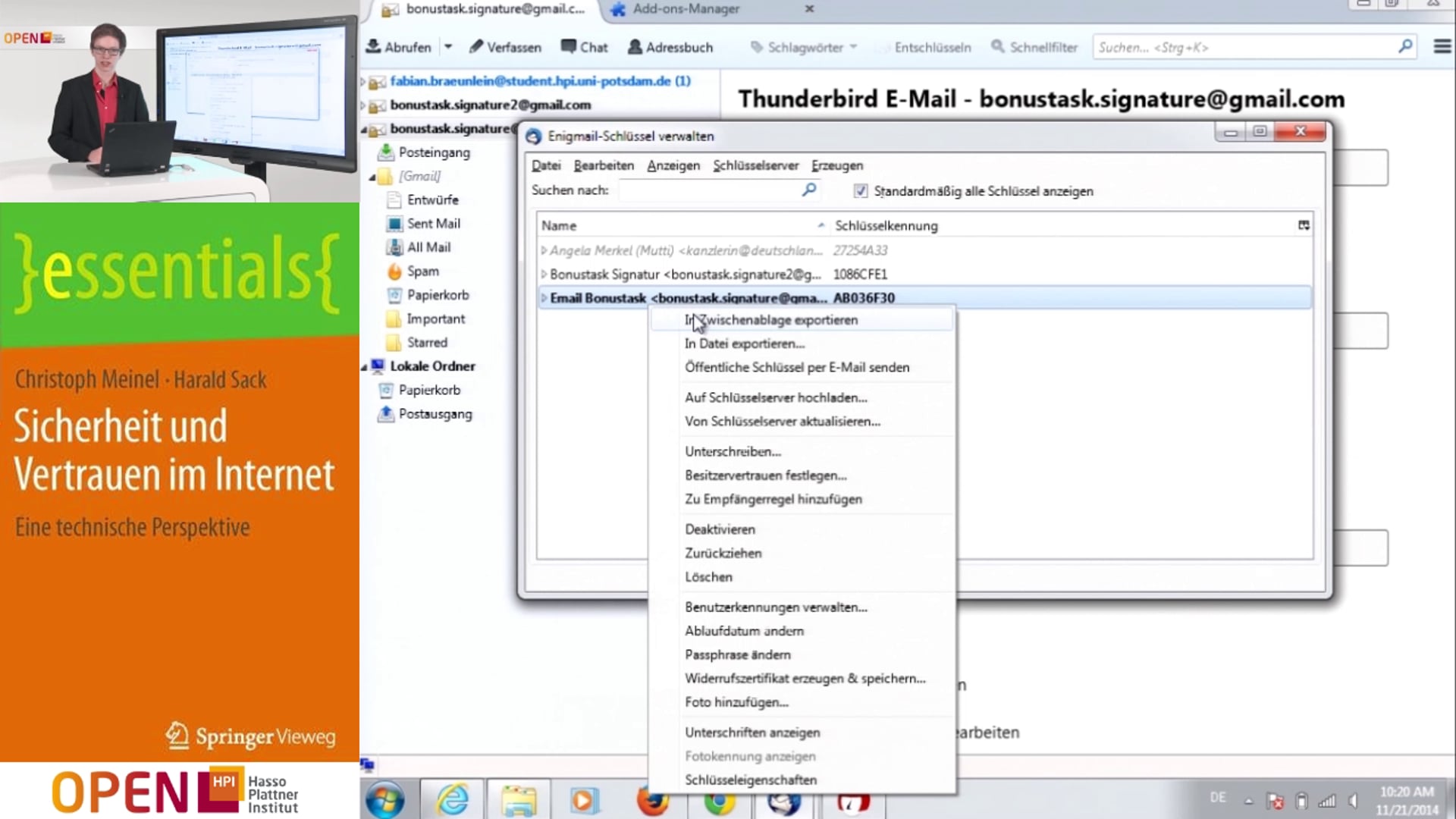Click the volume icon in system tray
This screenshot has width=1456, height=819.
(1353, 801)
